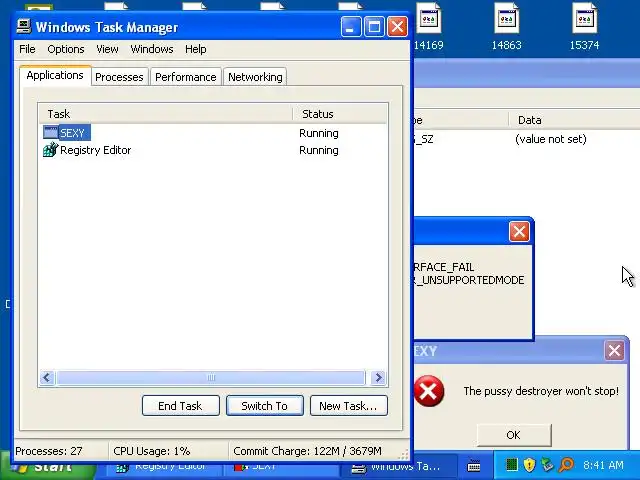Close the Windows Task Manager window
The height and width of the screenshot is (480, 640).
click(x=397, y=27)
